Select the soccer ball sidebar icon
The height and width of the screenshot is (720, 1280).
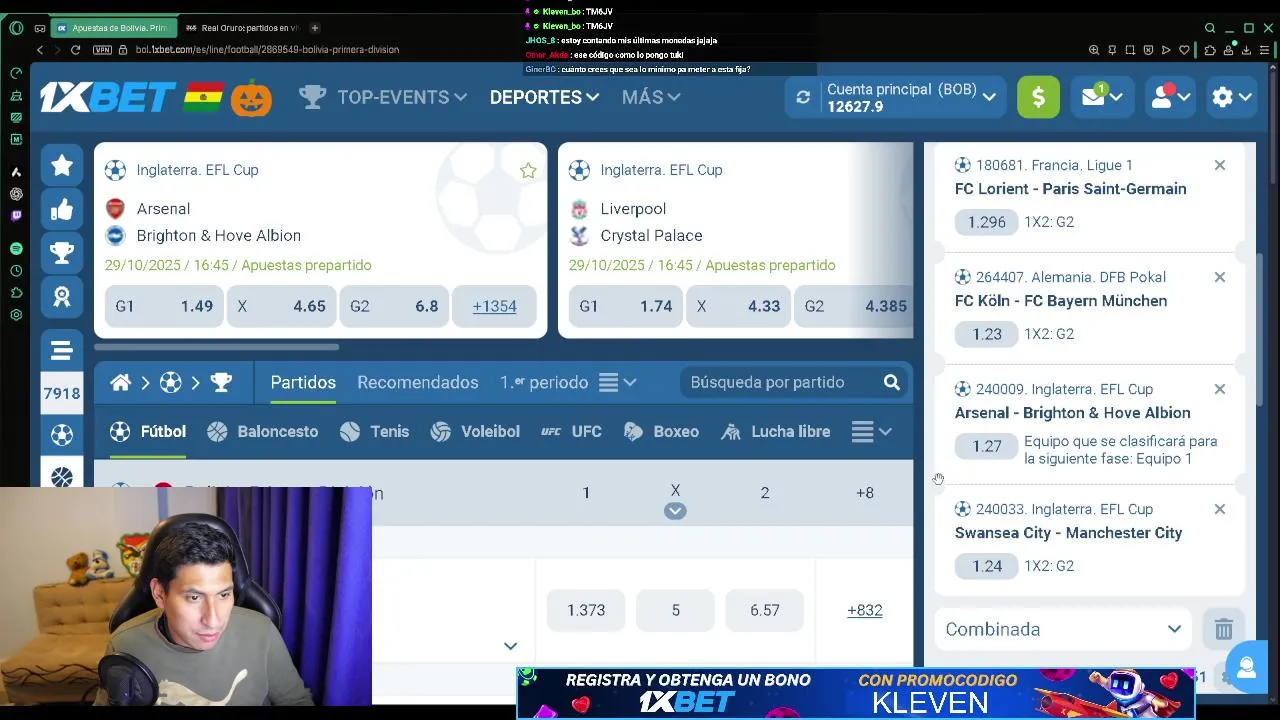tap(62, 435)
